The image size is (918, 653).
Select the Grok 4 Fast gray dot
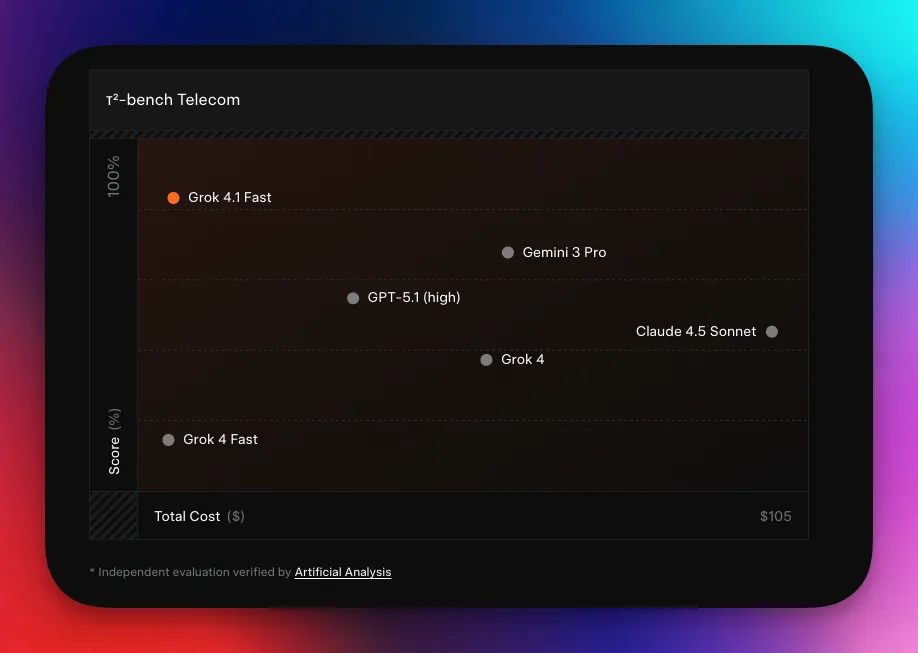click(x=168, y=440)
